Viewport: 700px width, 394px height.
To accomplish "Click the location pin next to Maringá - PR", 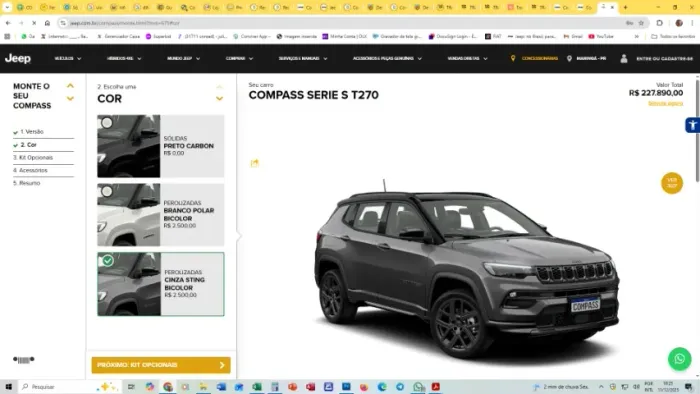I will [569, 58].
